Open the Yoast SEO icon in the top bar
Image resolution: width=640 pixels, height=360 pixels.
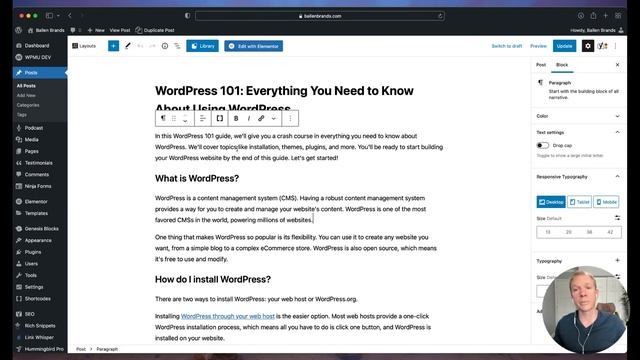click(x=602, y=46)
